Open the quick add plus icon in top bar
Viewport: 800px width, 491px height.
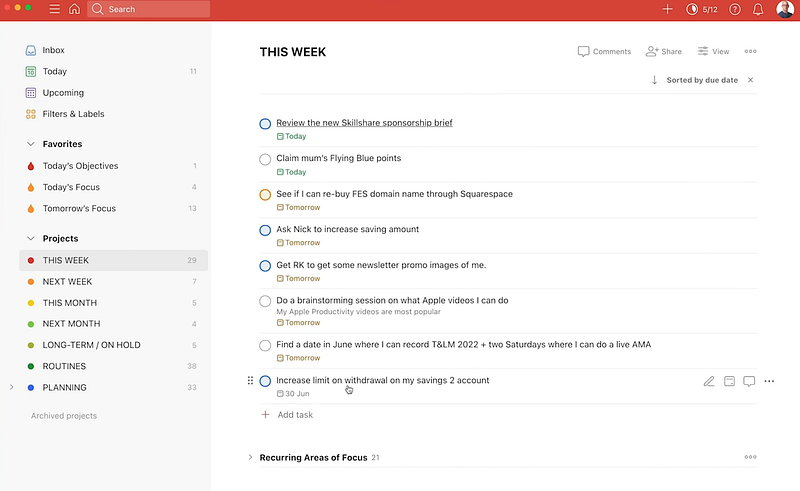click(x=668, y=9)
